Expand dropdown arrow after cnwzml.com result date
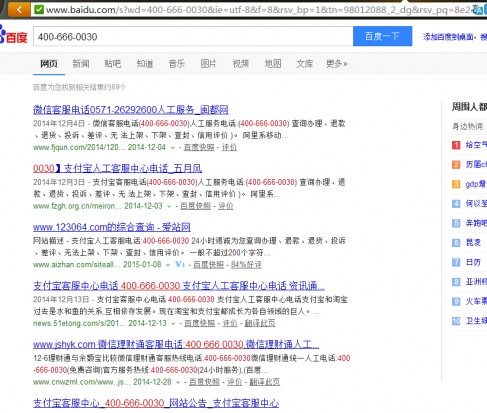The height and width of the screenshot is (413, 487). click(178, 382)
